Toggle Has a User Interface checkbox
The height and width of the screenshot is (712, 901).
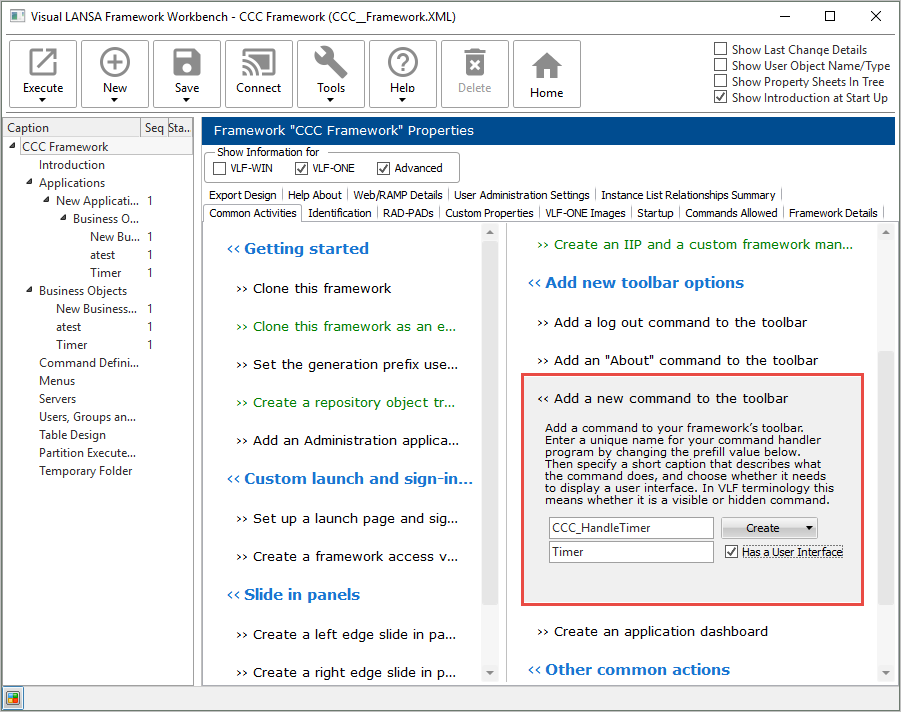tap(732, 552)
